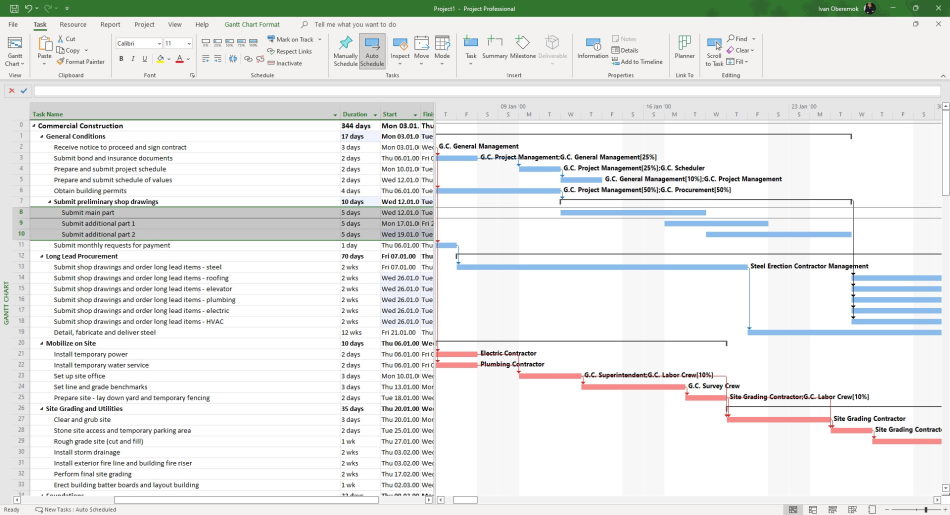Click the Tell me what you want search box
The image size is (950, 515).
coord(355,24)
